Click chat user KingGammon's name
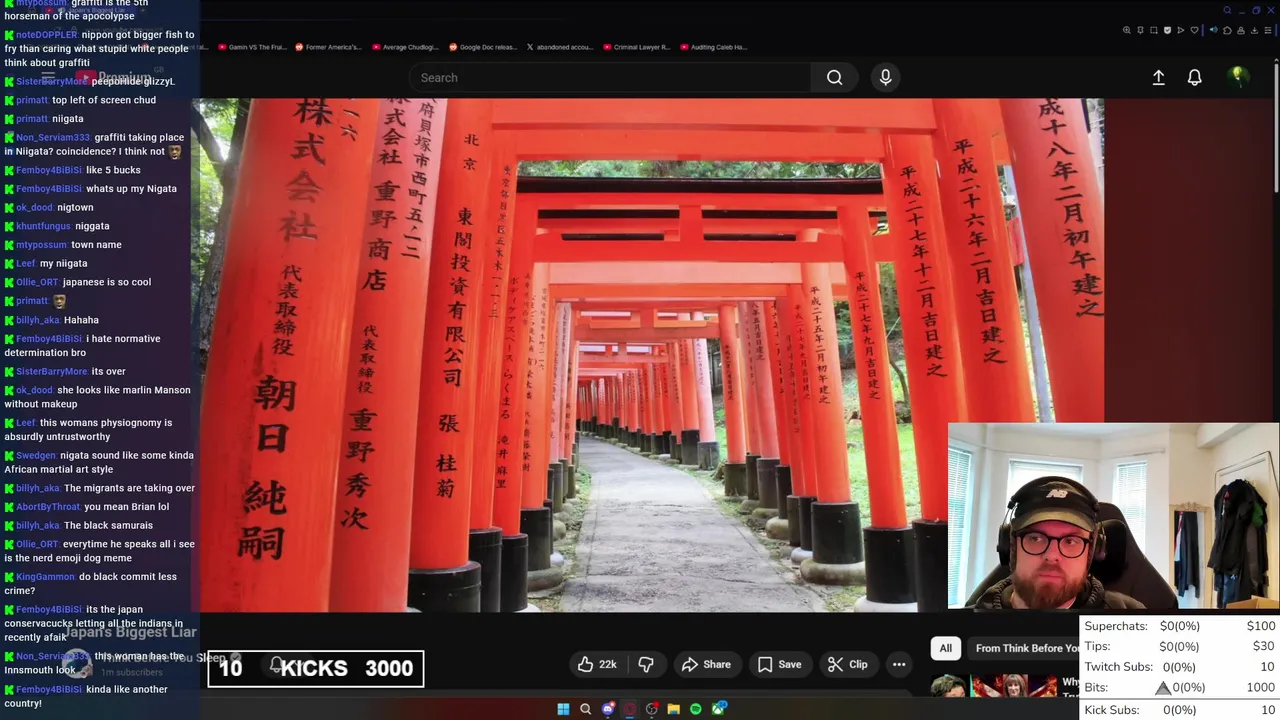This screenshot has width=1280, height=720. (x=45, y=577)
